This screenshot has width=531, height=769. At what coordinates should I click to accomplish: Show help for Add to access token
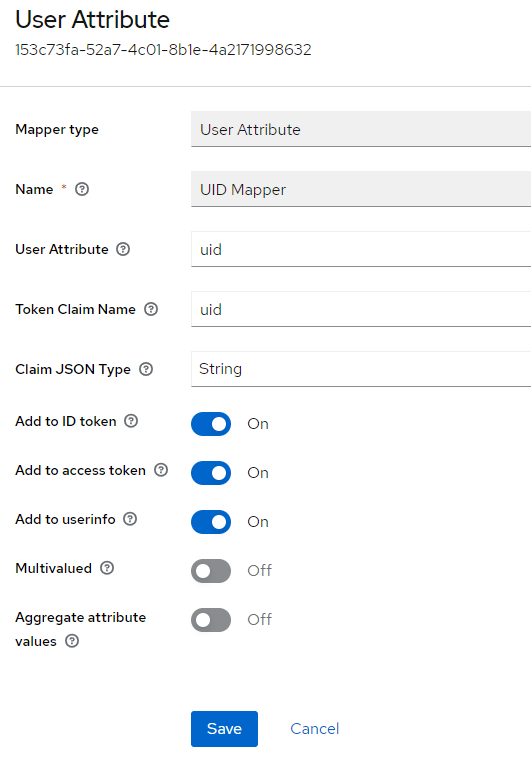tap(161, 470)
